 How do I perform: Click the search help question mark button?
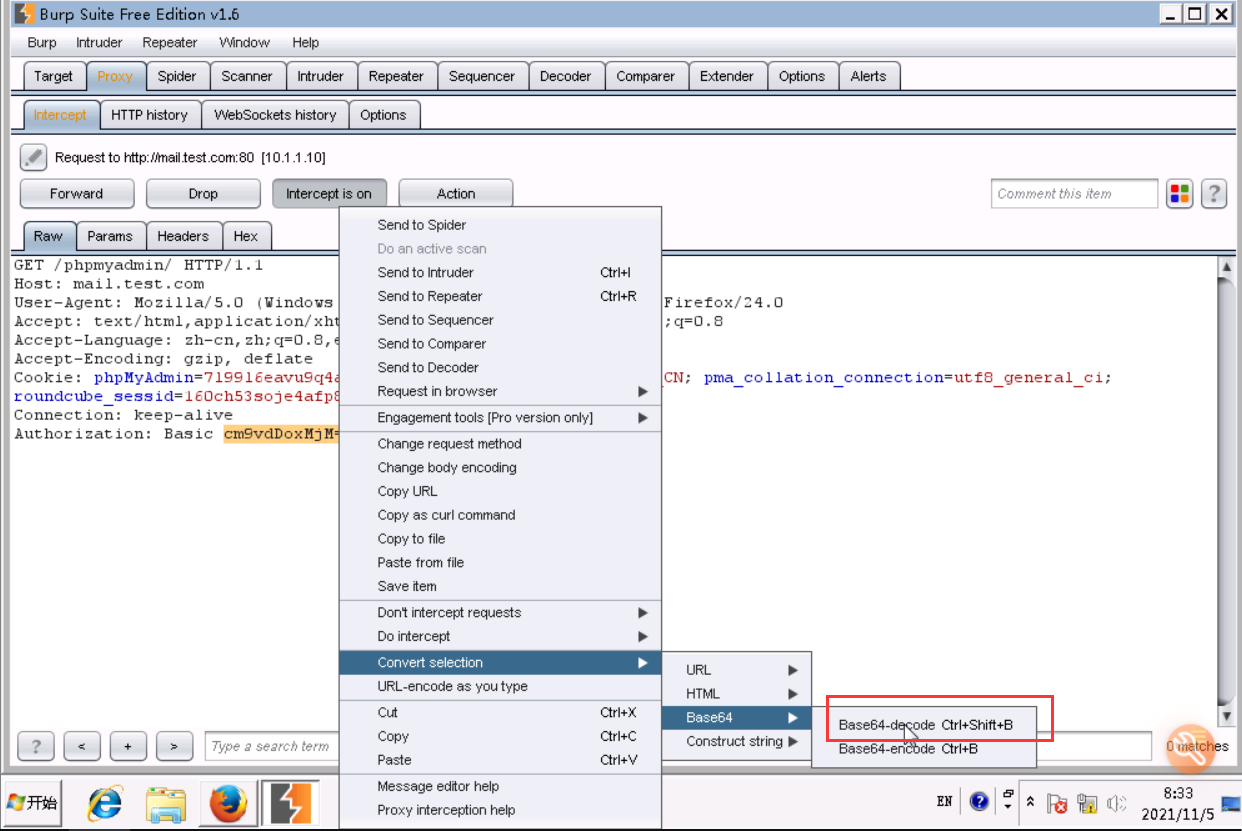click(x=36, y=746)
